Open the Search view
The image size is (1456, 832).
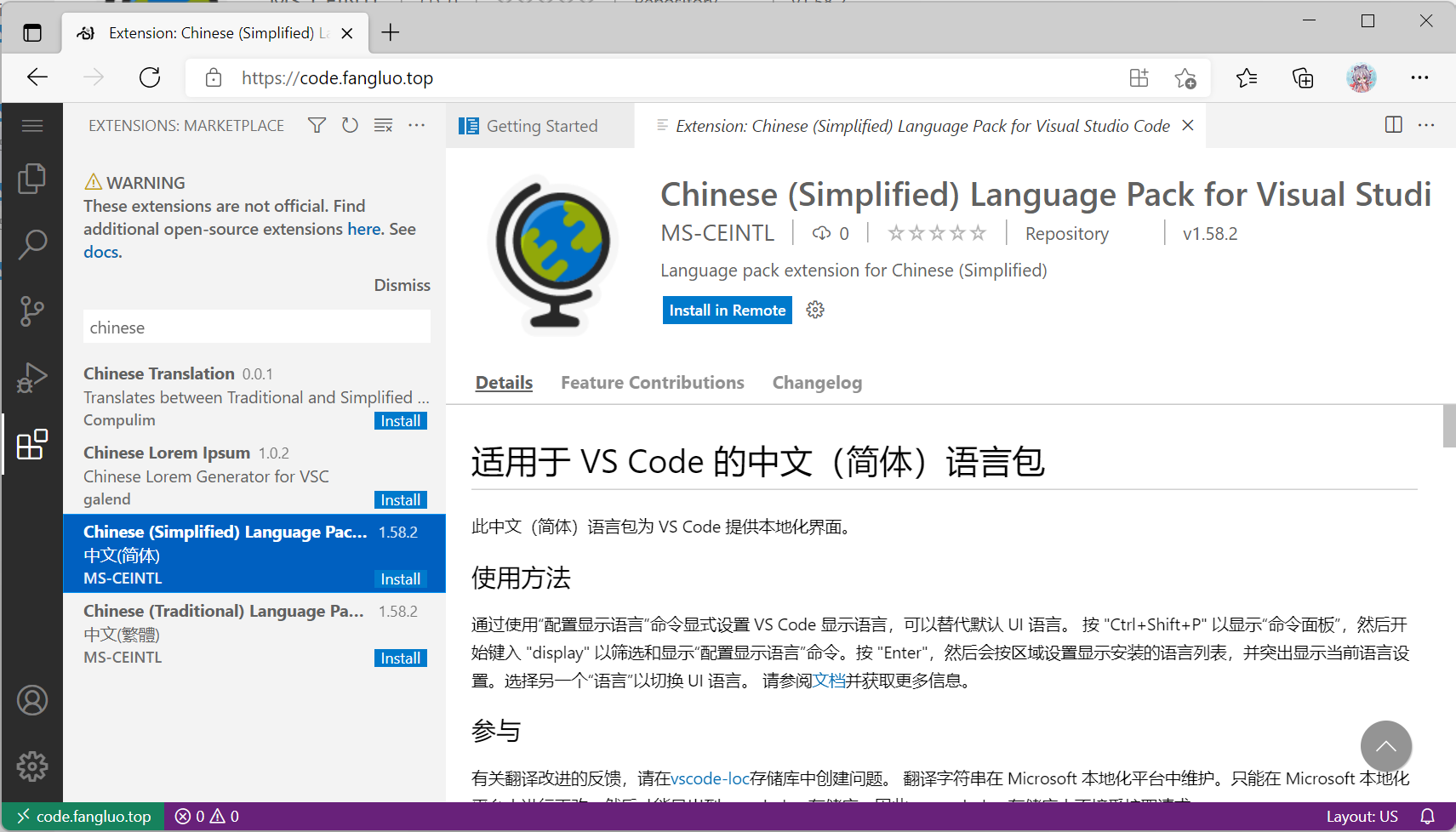(x=32, y=244)
